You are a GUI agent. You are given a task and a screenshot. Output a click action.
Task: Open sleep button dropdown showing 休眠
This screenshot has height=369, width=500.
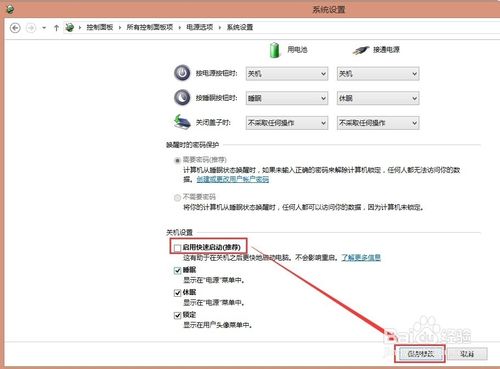[x=378, y=98]
